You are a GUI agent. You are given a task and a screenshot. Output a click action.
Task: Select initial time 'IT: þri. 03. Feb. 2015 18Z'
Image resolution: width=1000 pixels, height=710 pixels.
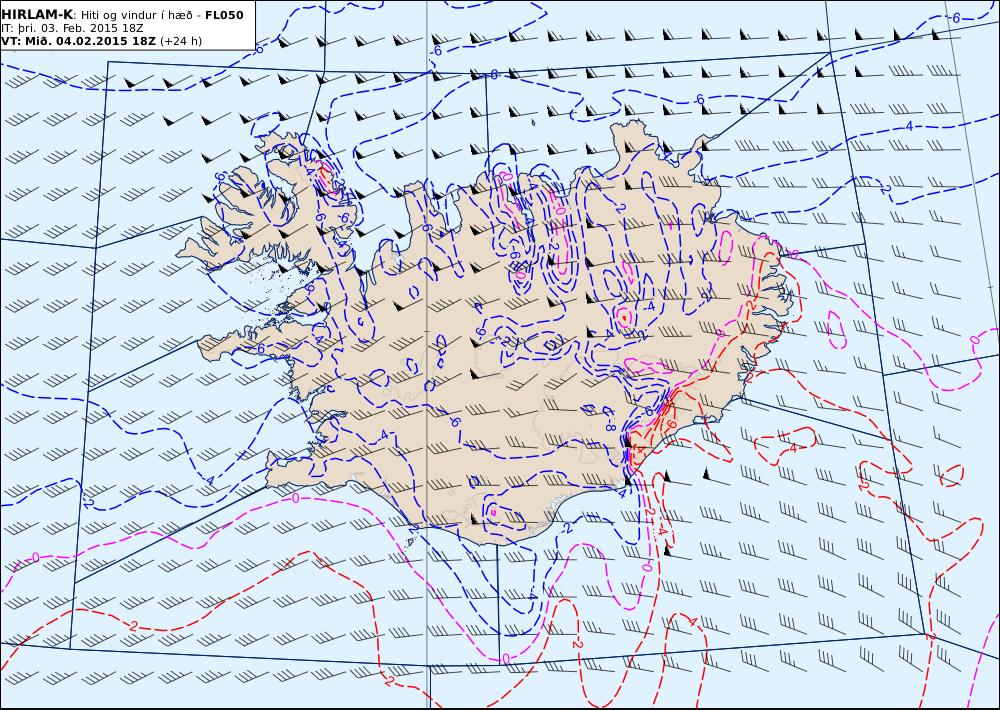coord(72,28)
